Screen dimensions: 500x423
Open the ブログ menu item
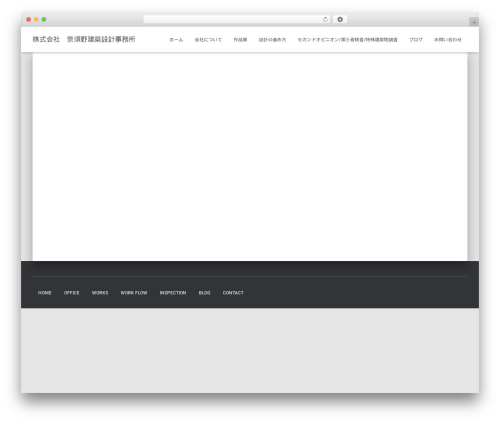pos(416,40)
